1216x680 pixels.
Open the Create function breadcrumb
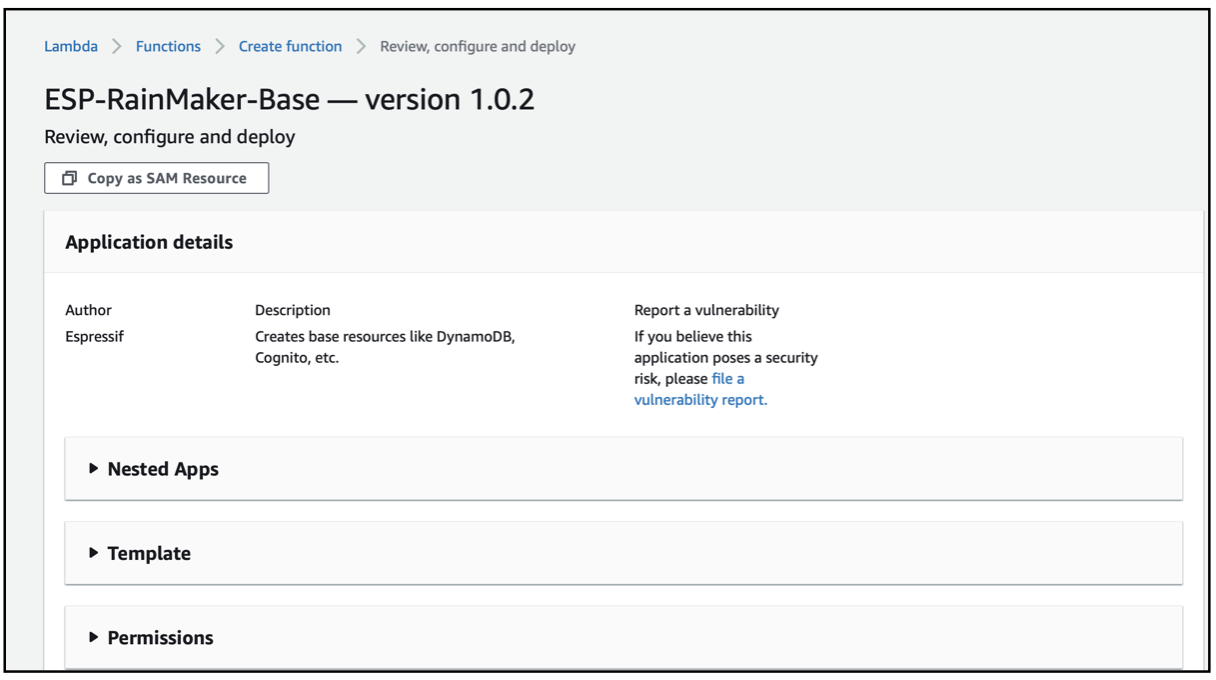click(x=290, y=46)
